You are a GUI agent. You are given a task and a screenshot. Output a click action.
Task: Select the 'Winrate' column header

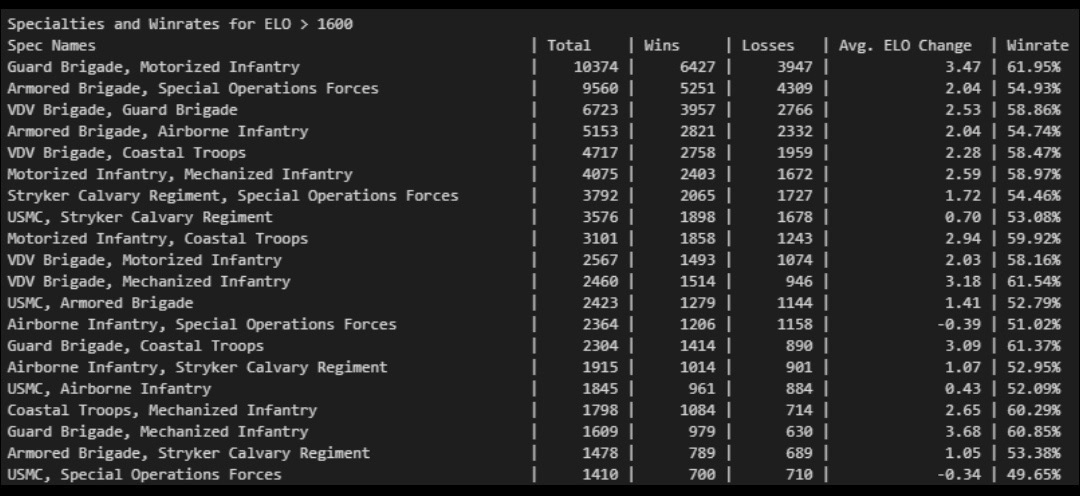(x=1037, y=45)
